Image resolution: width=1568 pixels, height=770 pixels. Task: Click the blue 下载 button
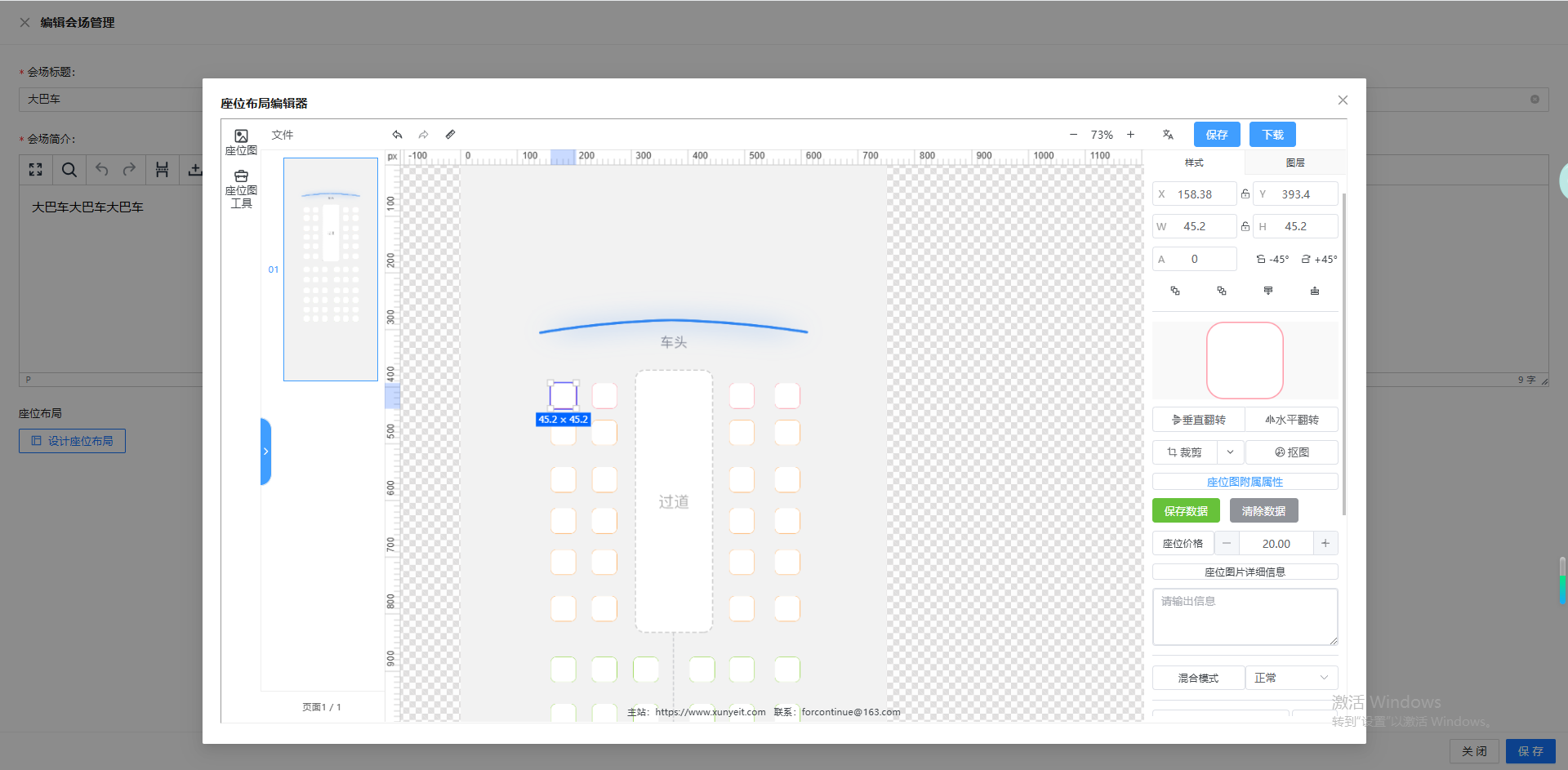1272,135
